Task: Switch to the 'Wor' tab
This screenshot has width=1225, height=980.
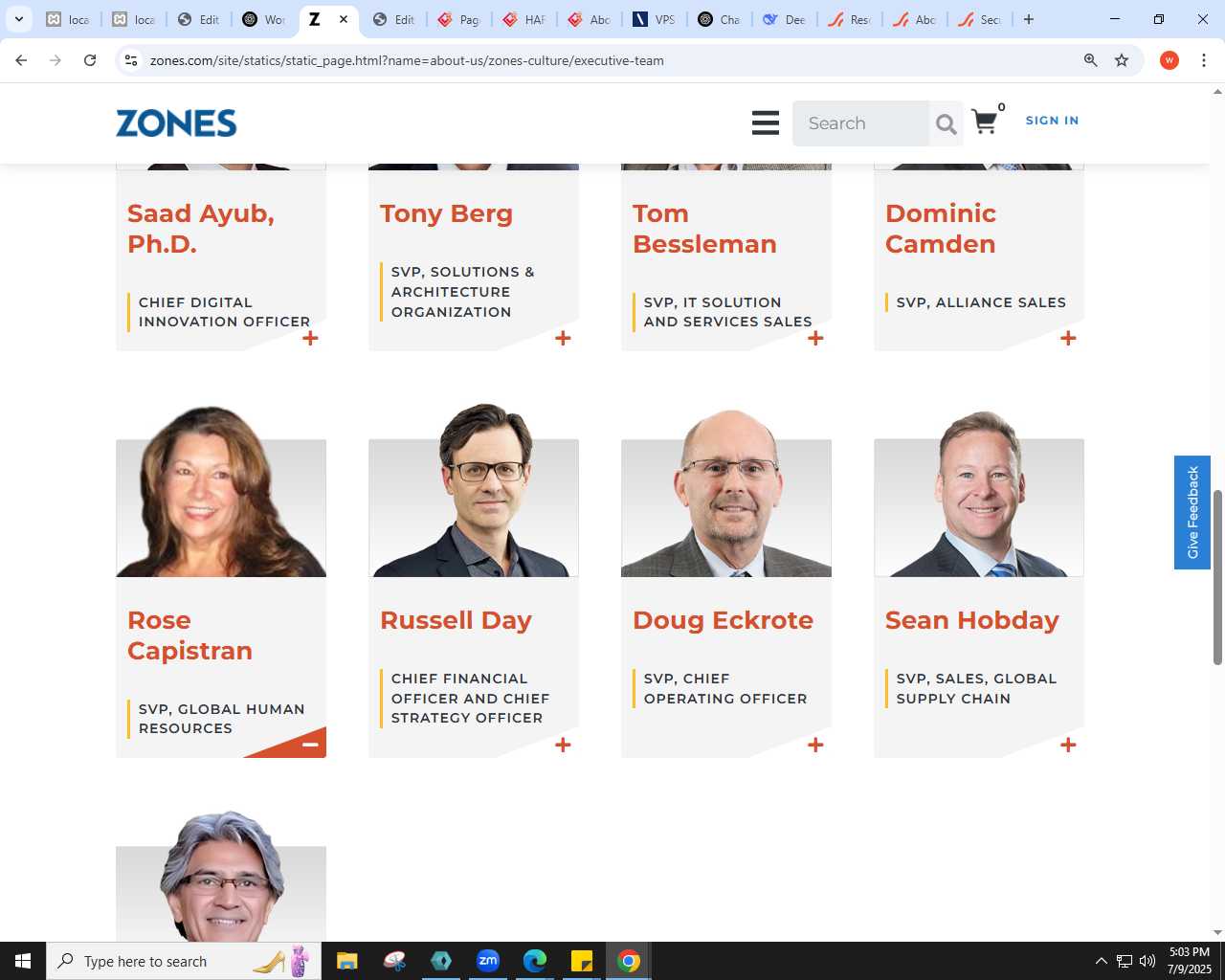Action: 264,19
